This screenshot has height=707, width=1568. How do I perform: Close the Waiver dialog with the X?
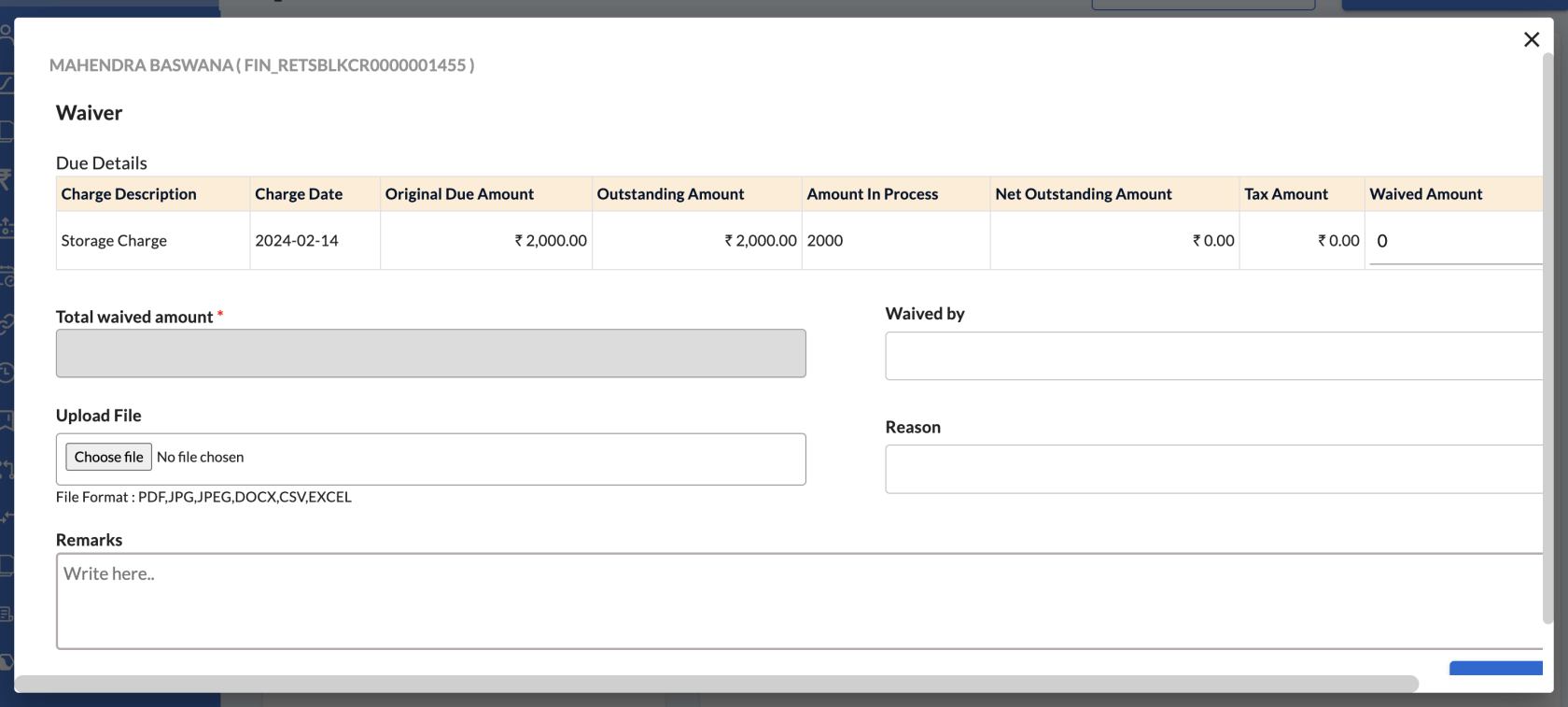pyautogui.click(x=1531, y=39)
